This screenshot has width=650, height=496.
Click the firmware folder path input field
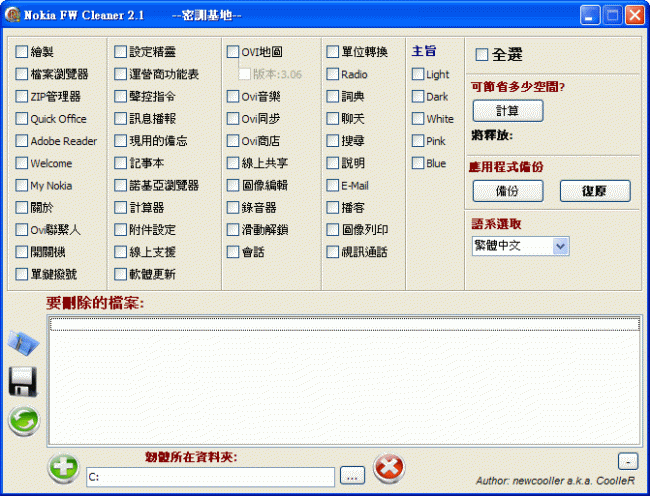point(210,477)
